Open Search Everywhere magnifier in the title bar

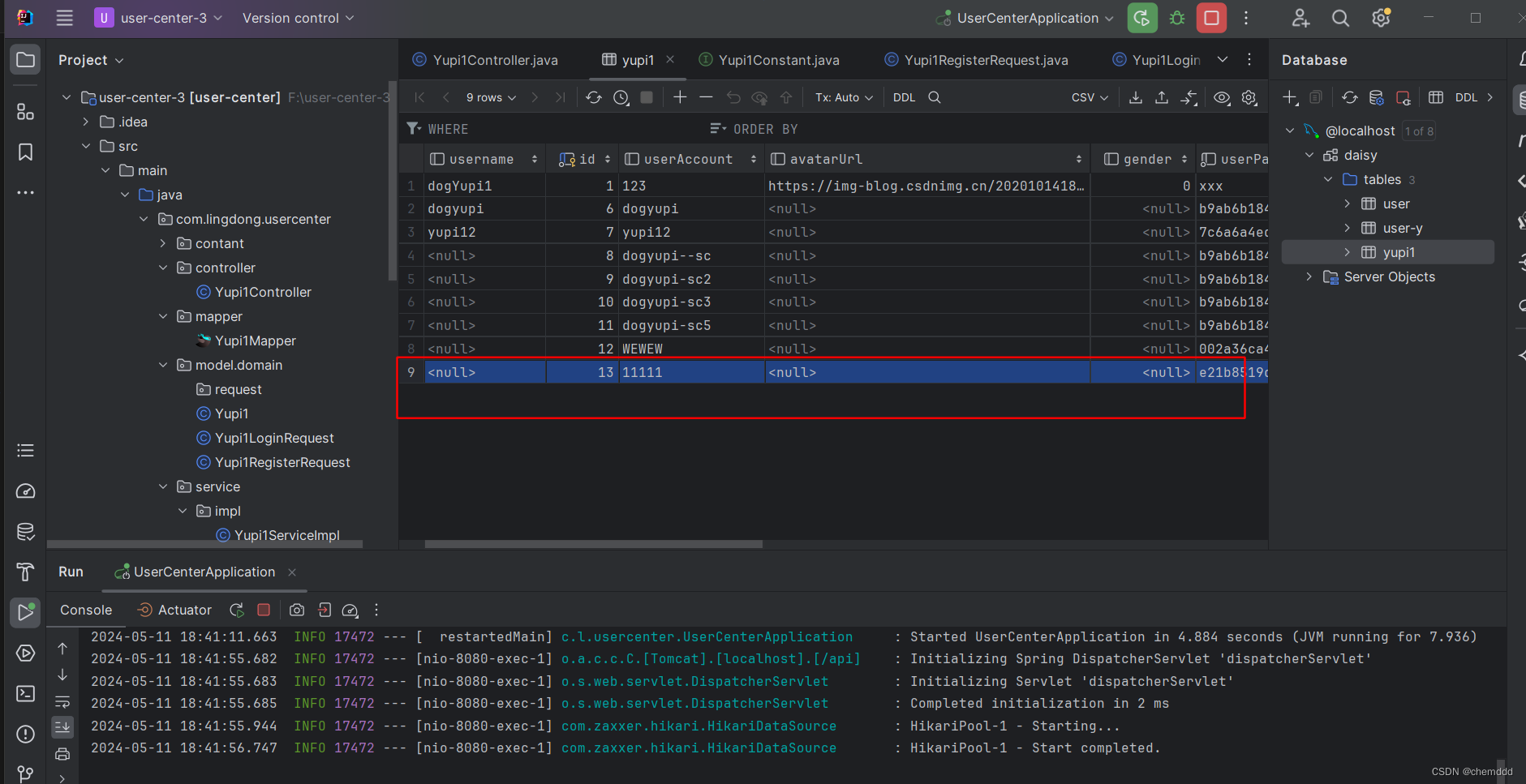pyautogui.click(x=1340, y=18)
